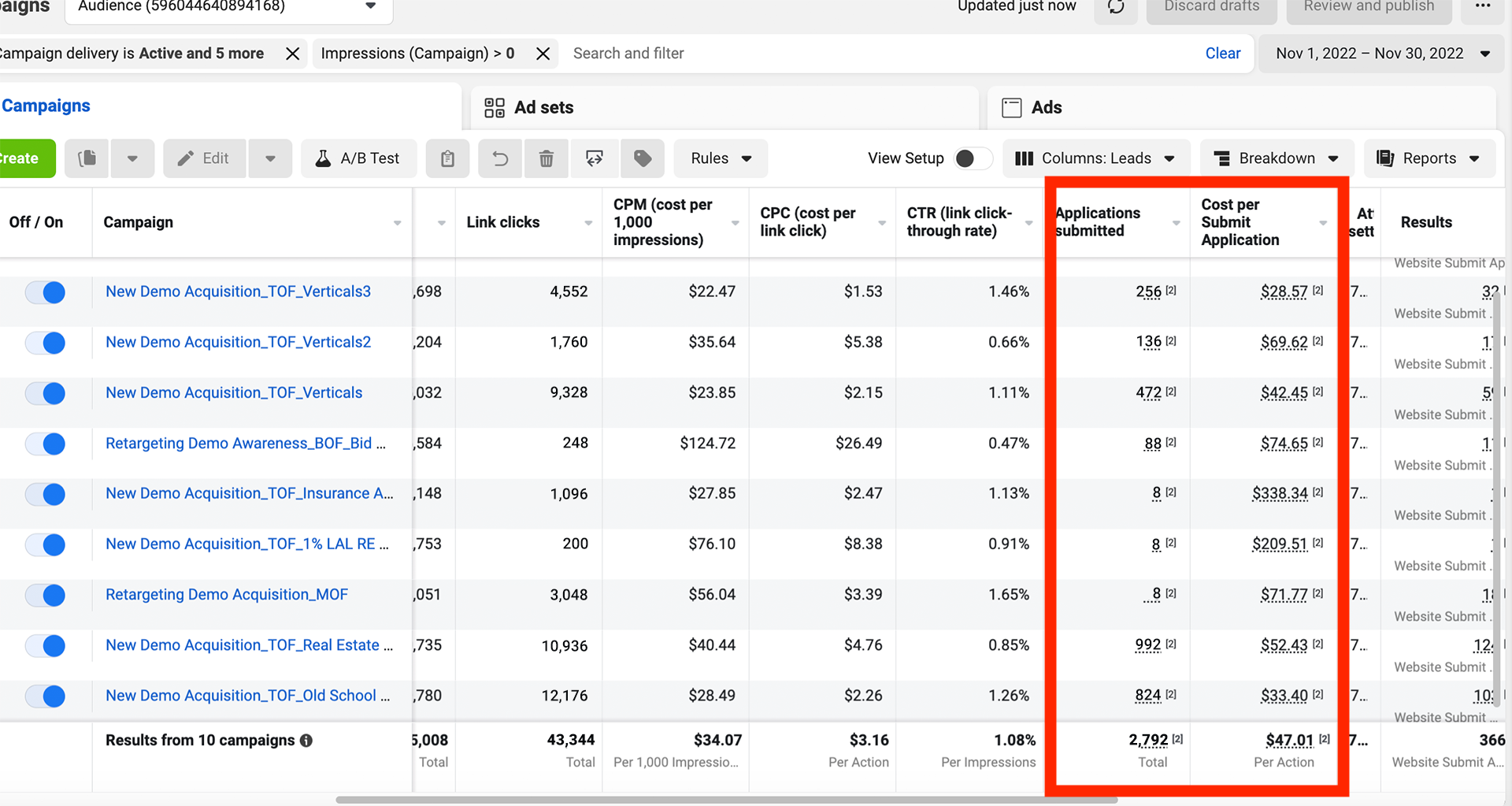
Task: Open the Link clicks column header arrow
Action: pyautogui.click(x=588, y=223)
